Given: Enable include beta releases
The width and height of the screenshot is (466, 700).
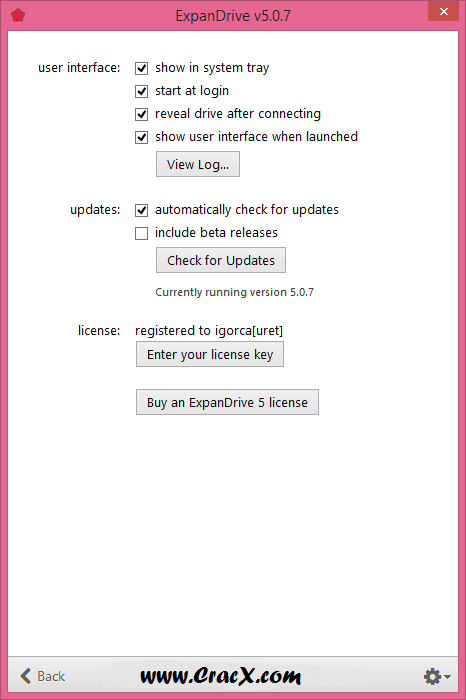Looking at the screenshot, I should pos(141,233).
